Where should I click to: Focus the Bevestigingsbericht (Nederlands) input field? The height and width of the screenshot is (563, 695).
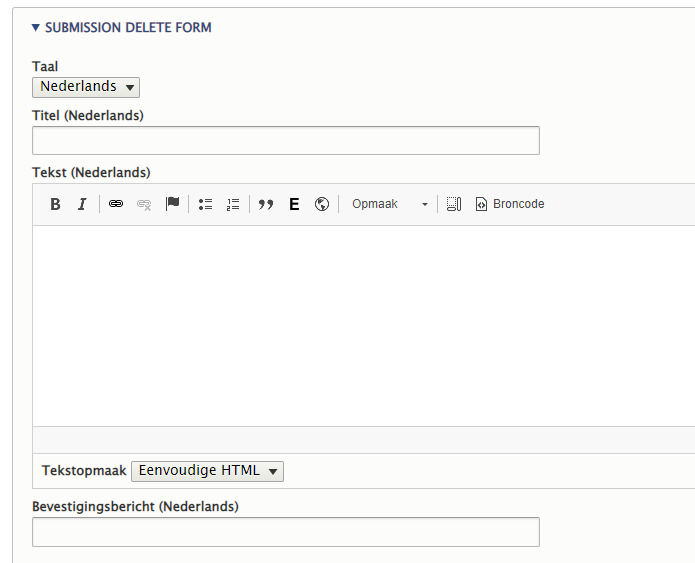click(x=286, y=532)
